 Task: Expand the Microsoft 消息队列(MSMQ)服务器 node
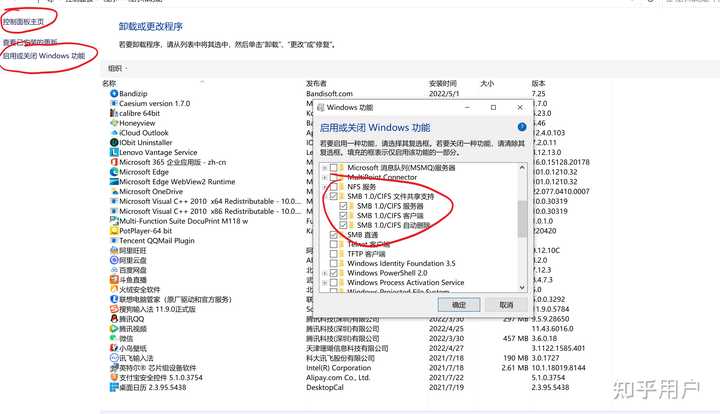tap(325, 168)
